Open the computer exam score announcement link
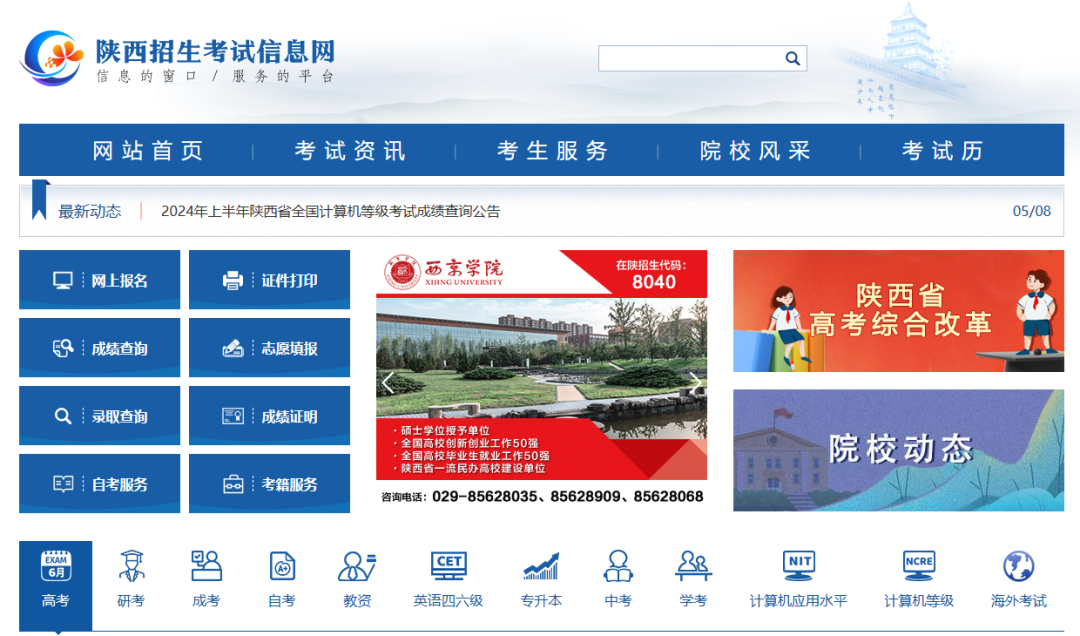1080x636 pixels. pyautogui.click(x=330, y=211)
